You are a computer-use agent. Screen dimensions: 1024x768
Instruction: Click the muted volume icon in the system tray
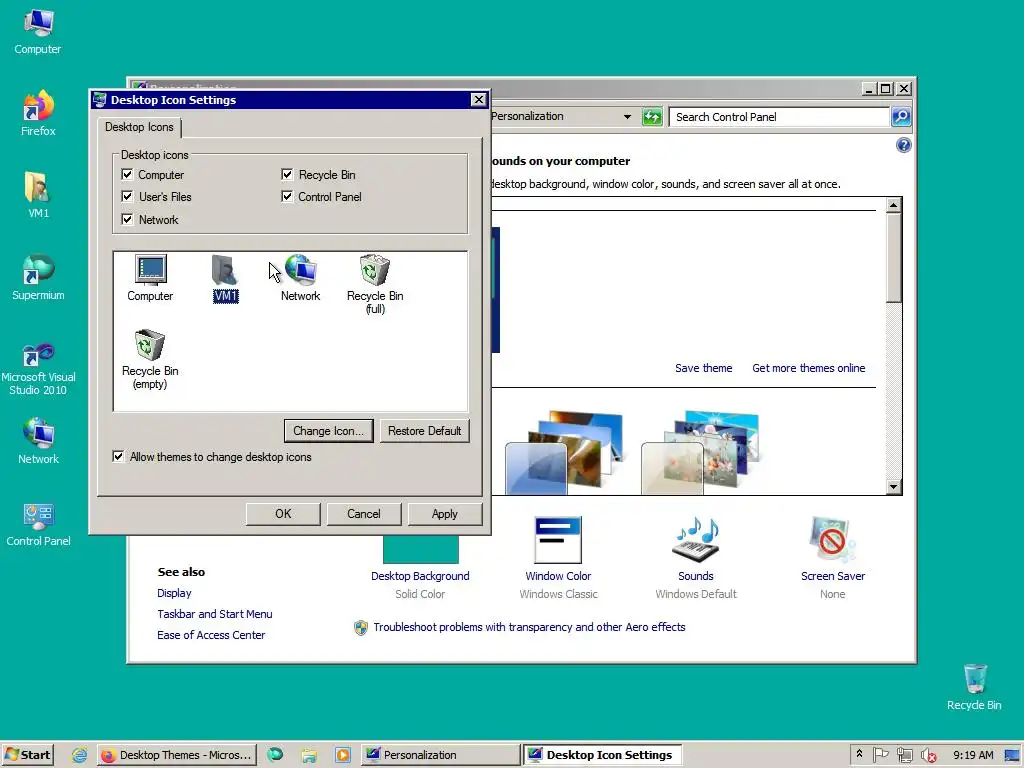[x=928, y=755]
